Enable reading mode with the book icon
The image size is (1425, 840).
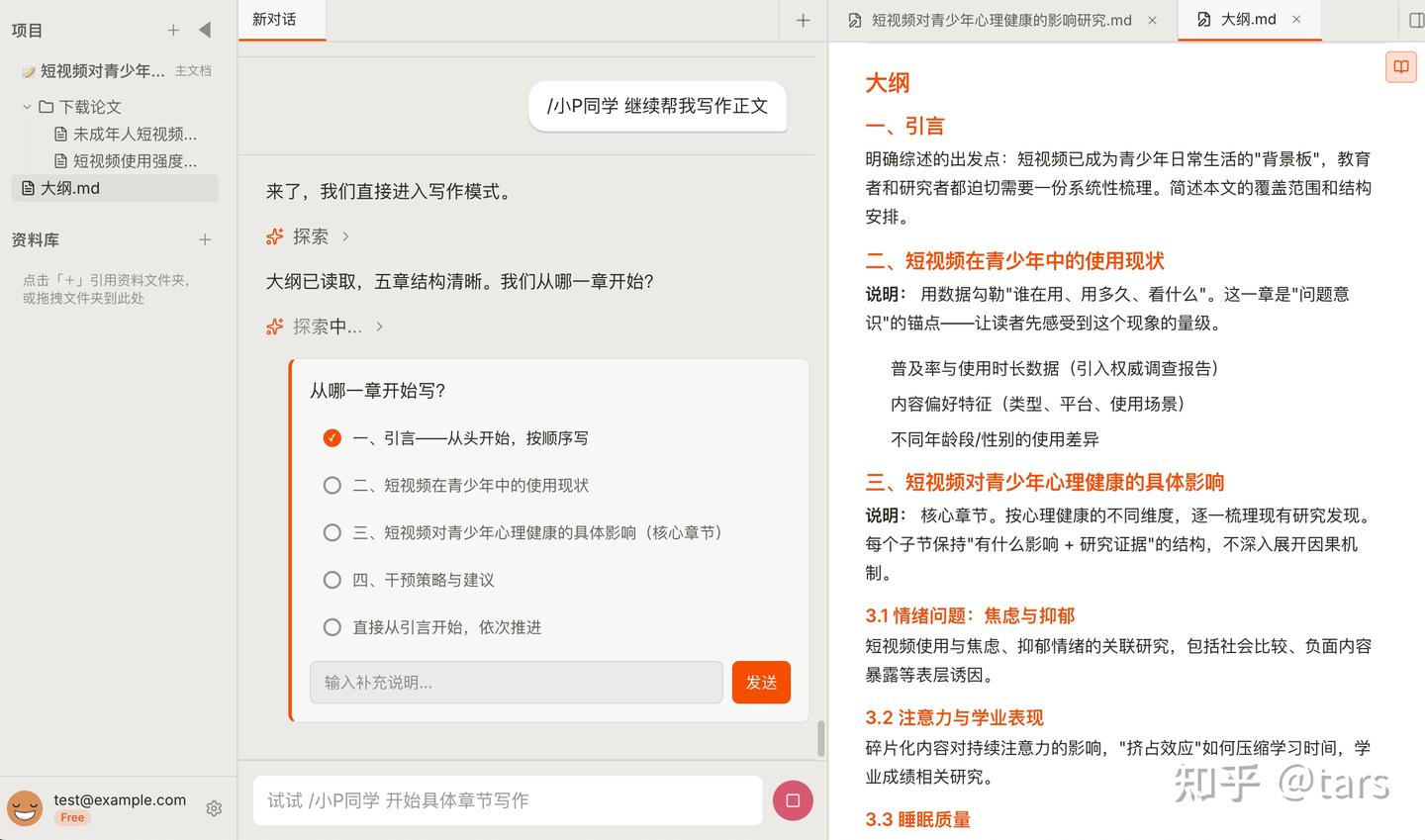tap(1399, 66)
